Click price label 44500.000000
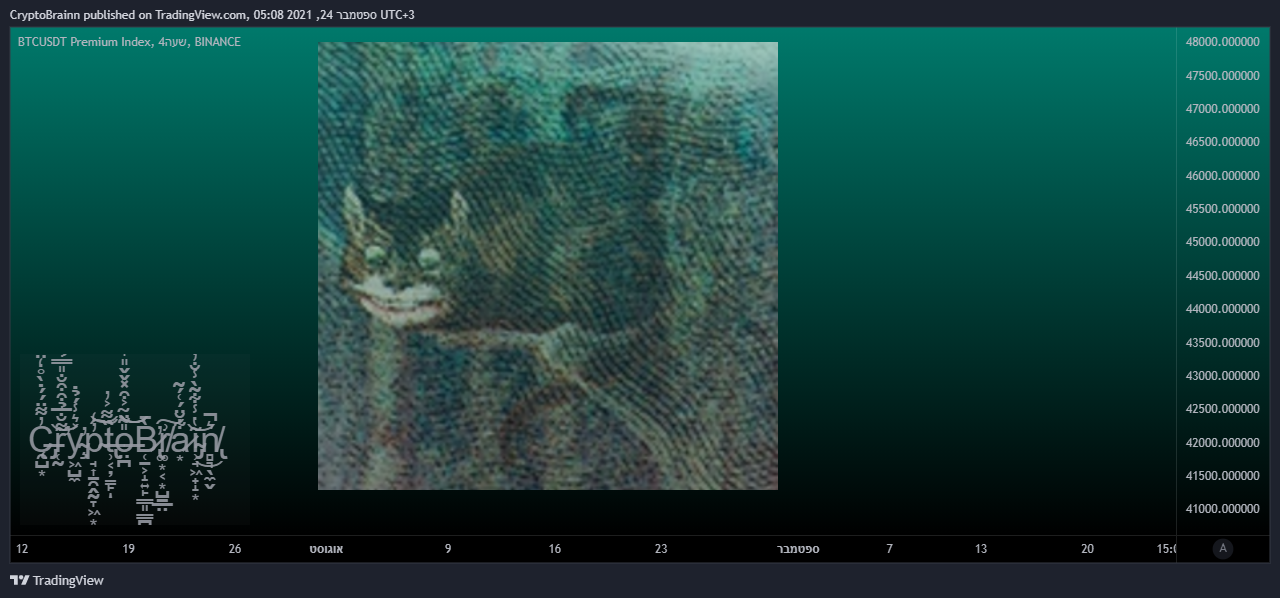Image resolution: width=1280 pixels, height=598 pixels. click(1222, 275)
